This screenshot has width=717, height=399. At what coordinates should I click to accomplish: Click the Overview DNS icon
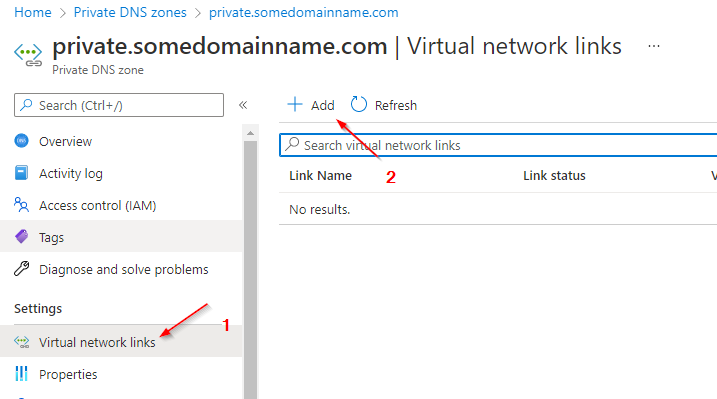pyautogui.click(x=21, y=141)
